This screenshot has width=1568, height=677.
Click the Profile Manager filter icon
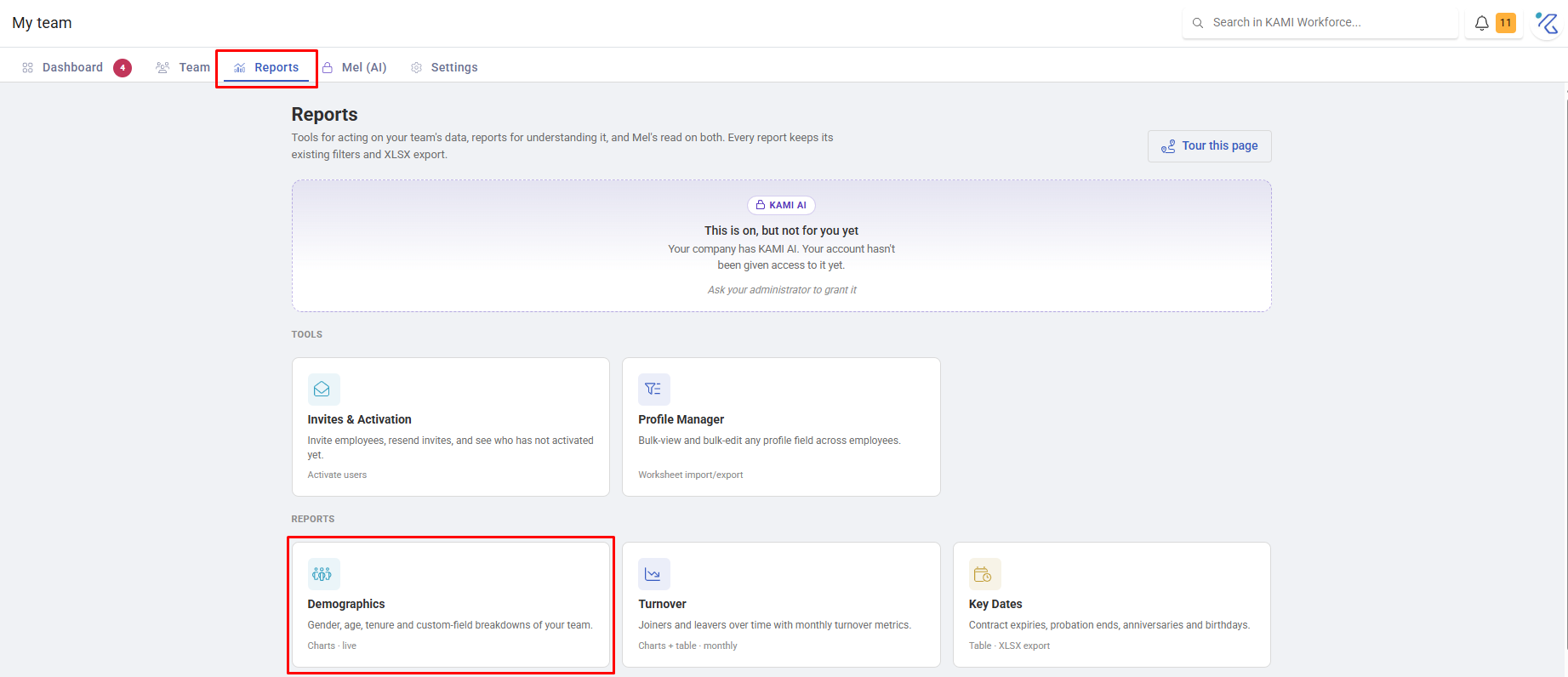[x=653, y=390]
